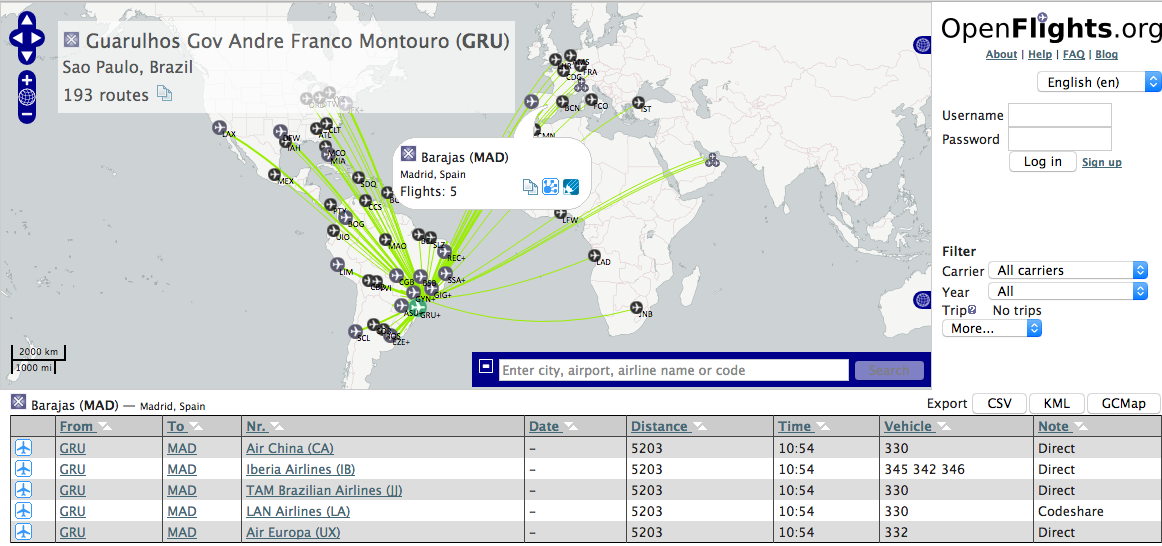The width and height of the screenshot is (1162, 546).
Task: Pan the map down with the arrow
Action: [26, 55]
